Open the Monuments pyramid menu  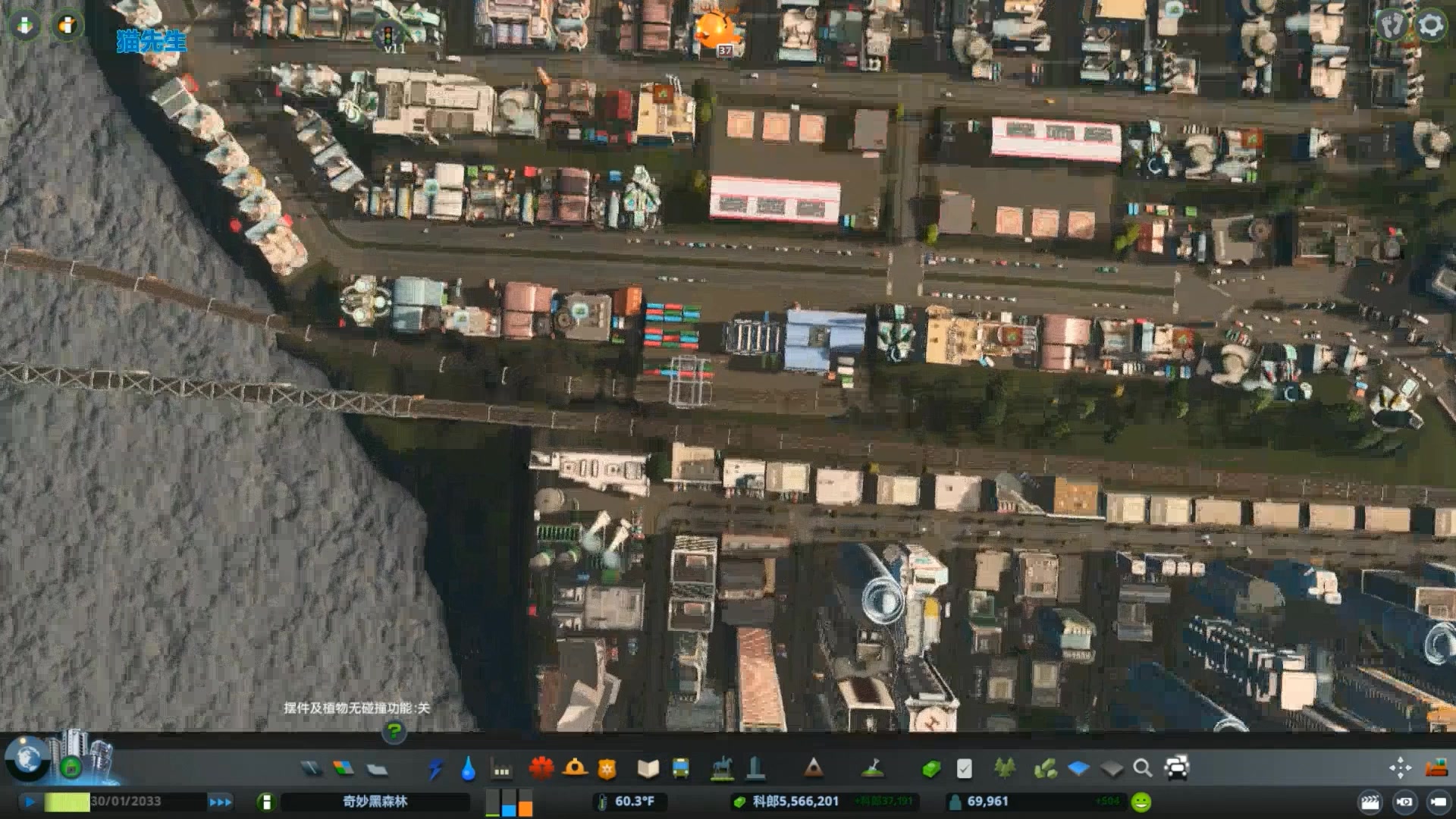point(814,768)
